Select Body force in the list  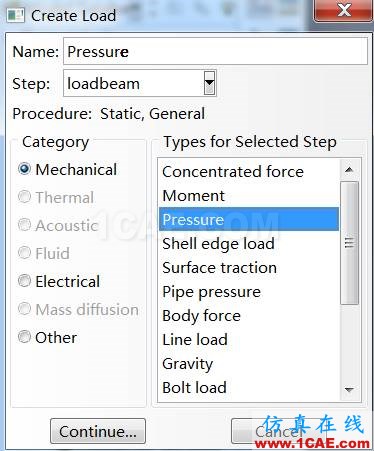coord(249,315)
